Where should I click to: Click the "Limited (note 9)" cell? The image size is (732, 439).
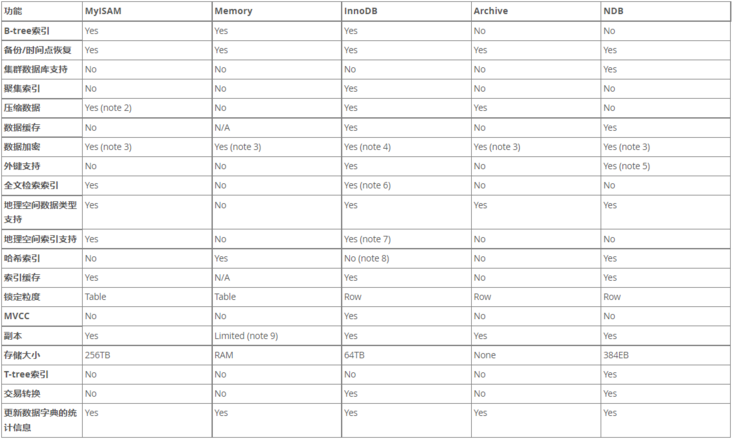click(246, 335)
